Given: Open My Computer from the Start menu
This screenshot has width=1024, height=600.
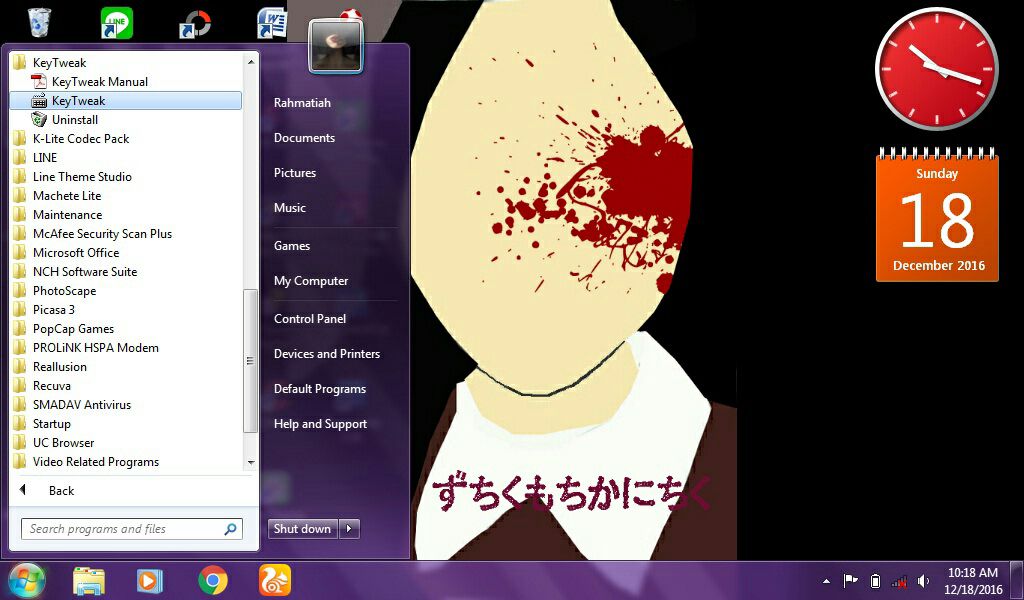Looking at the screenshot, I should [x=311, y=281].
